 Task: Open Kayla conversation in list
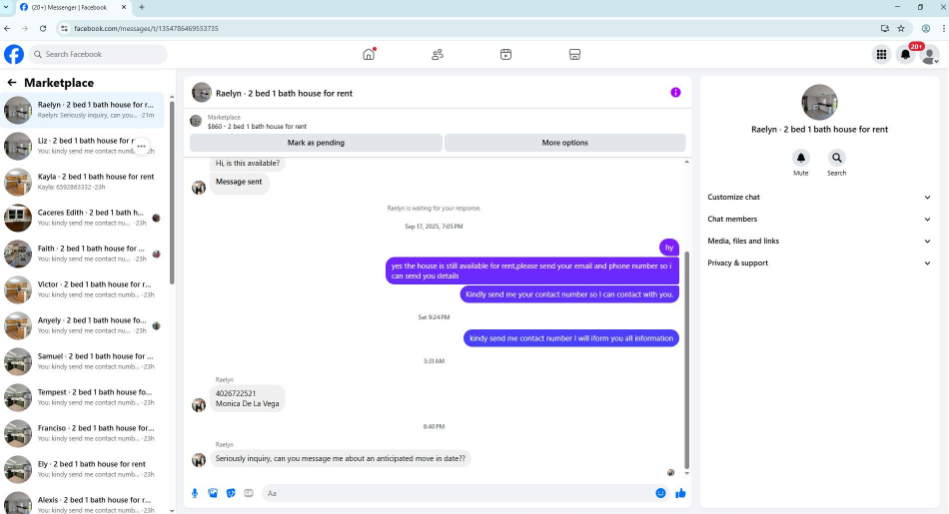[x=82, y=182]
